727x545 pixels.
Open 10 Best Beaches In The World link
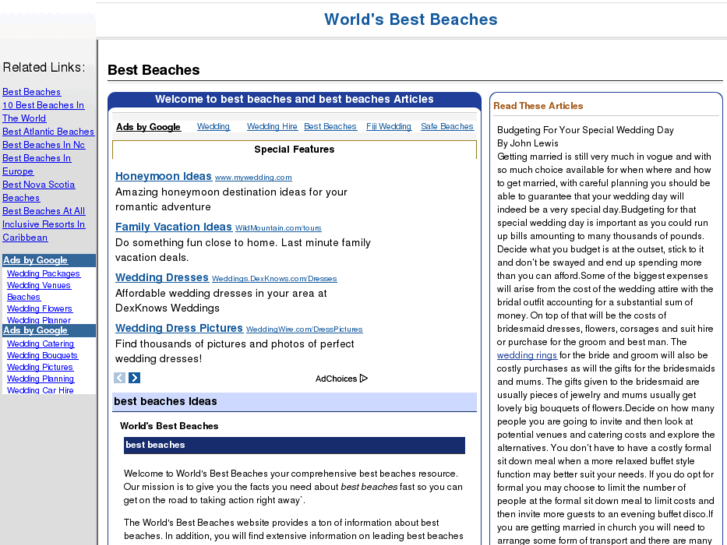tap(43, 112)
